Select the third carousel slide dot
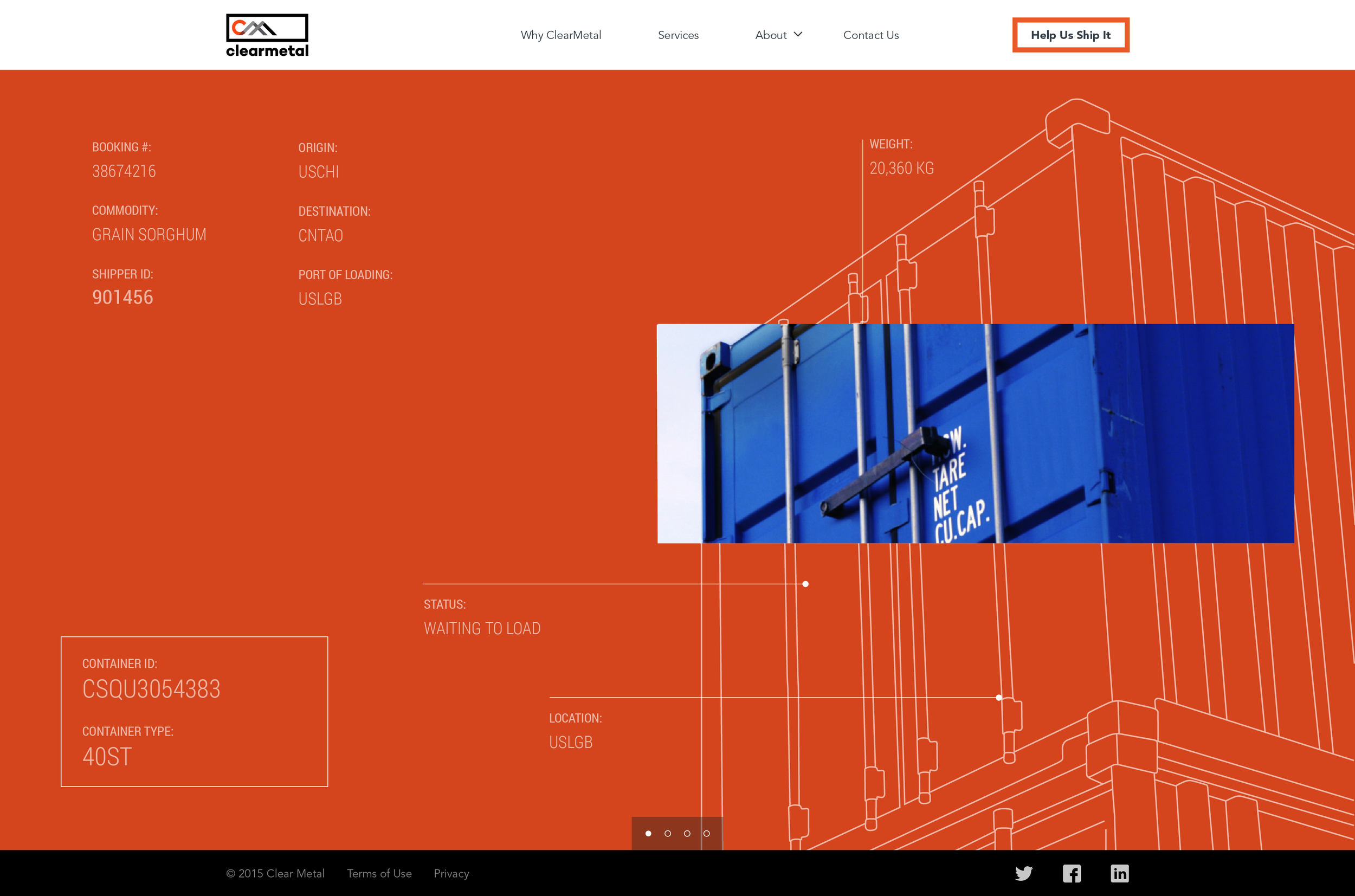1355x896 pixels. tap(687, 833)
